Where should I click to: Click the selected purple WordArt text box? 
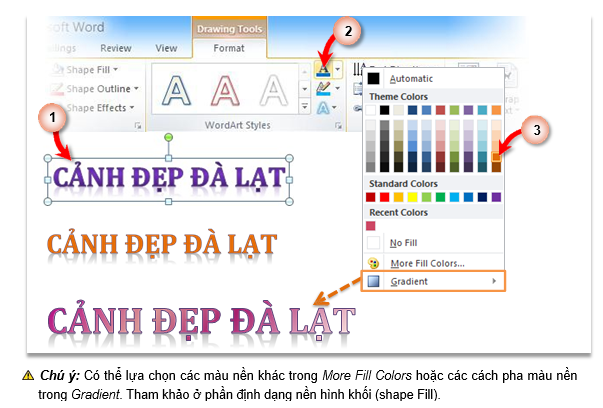[167, 177]
